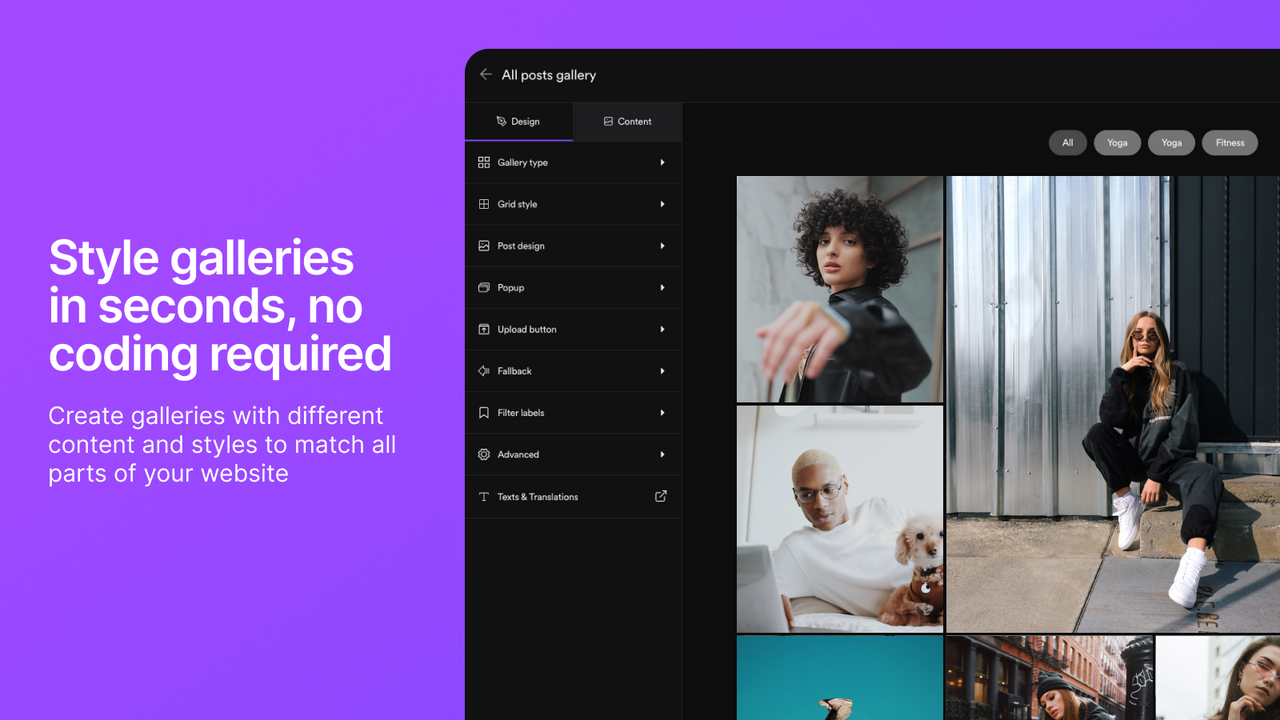Select the Fitness filter label

point(1229,142)
